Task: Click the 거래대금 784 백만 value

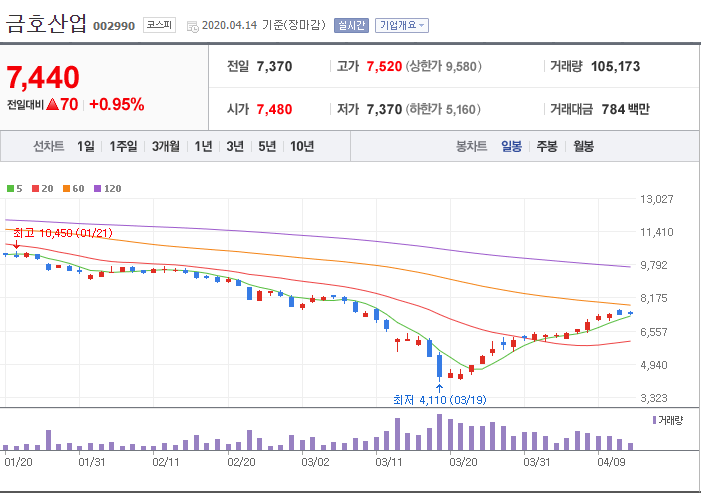Action: (625, 110)
